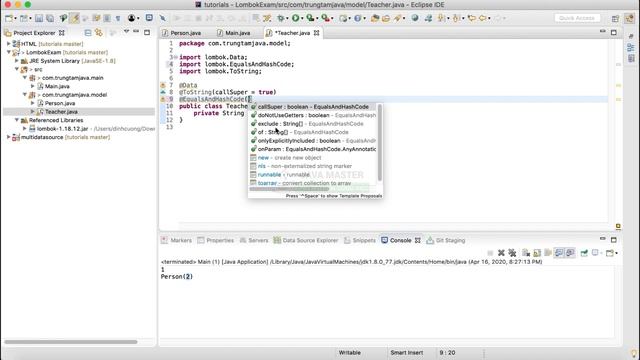This screenshot has width=640, height=360.
Task: Choose 'nls - non-externalized string marker' template
Action: tap(313, 167)
